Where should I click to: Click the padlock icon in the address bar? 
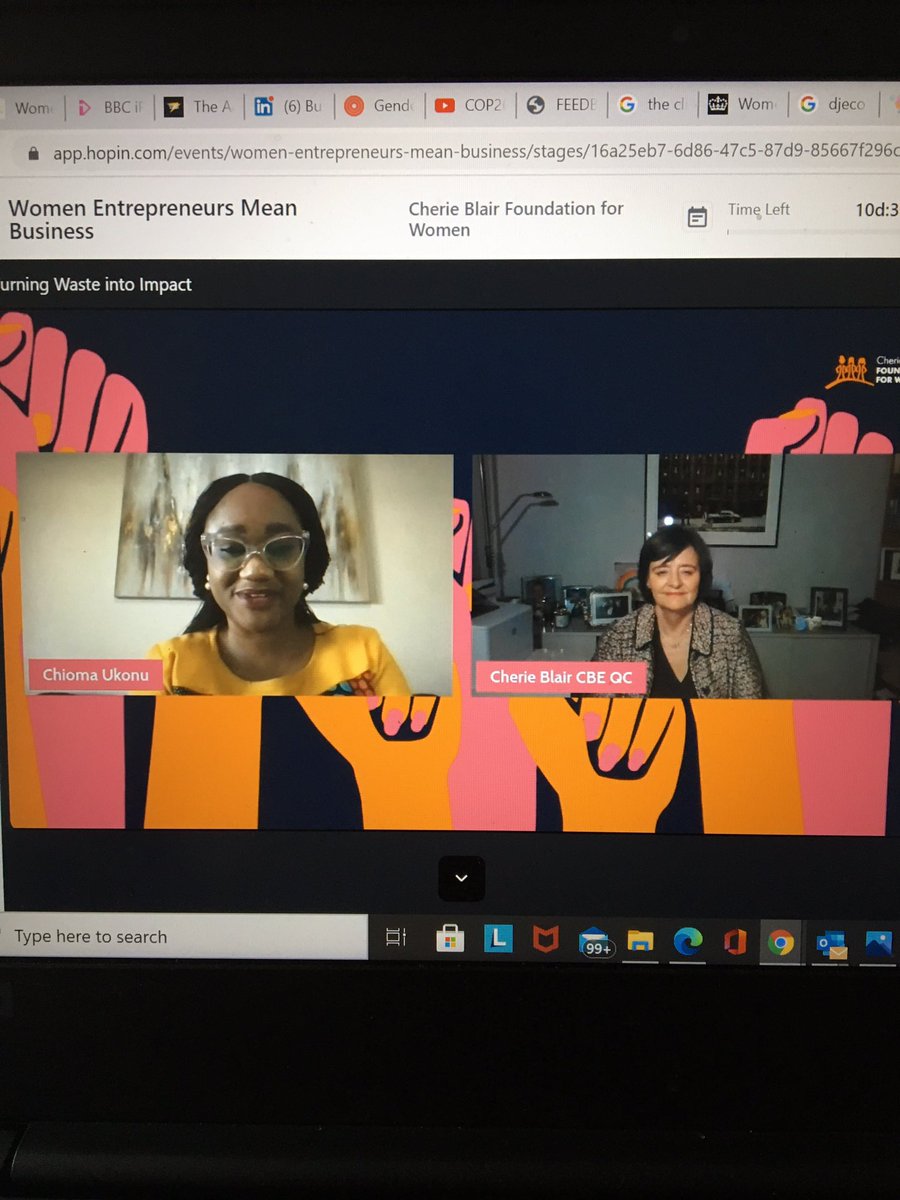pyautogui.click(x=34, y=152)
